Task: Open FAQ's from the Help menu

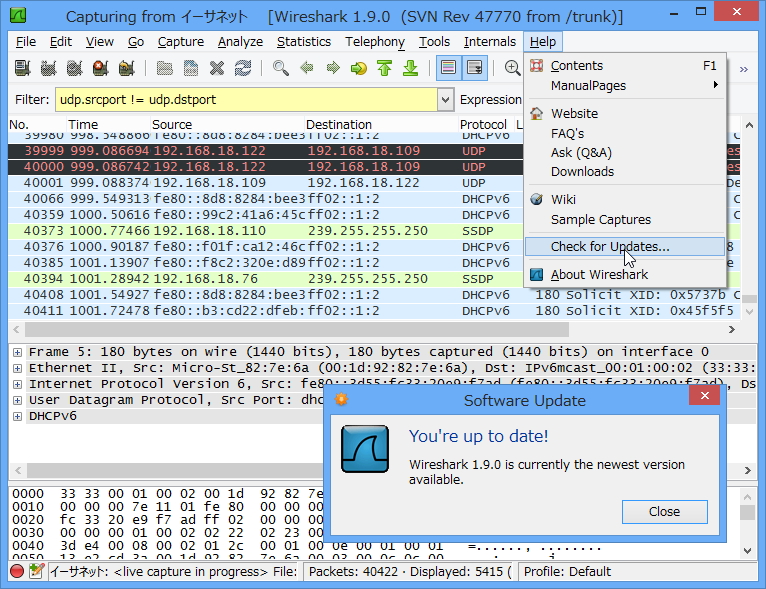Action: 625,133
